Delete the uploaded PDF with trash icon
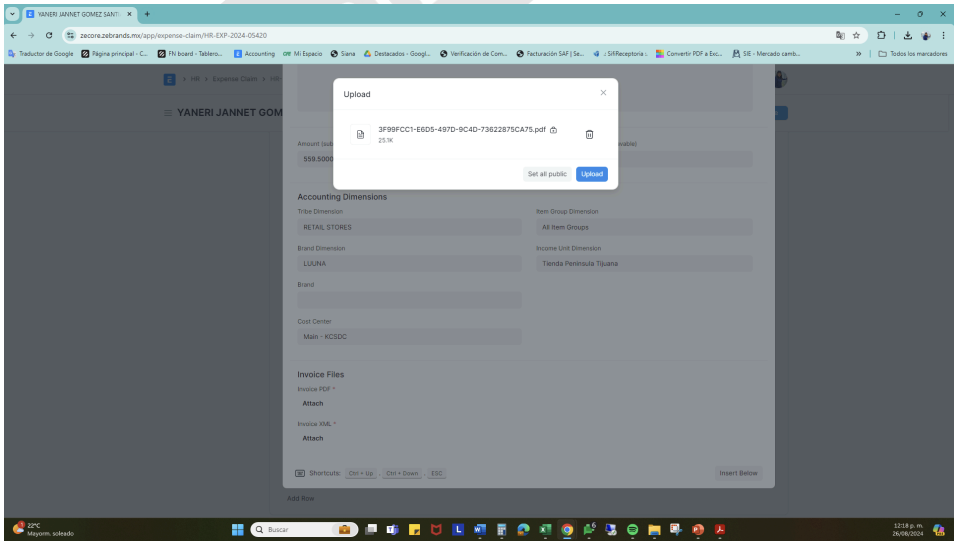The height and width of the screenshot is (544, 956). pyautogui.click(x=589, y=135)
